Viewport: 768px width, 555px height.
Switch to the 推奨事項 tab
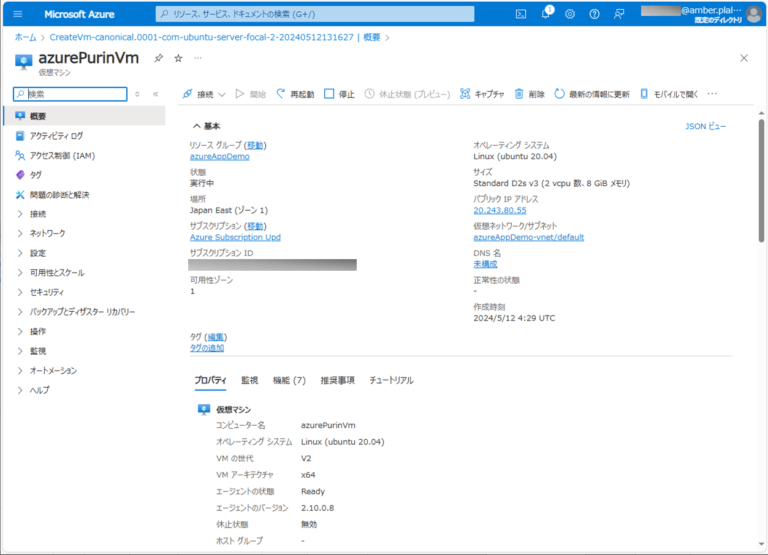click(x=337, y=381)
